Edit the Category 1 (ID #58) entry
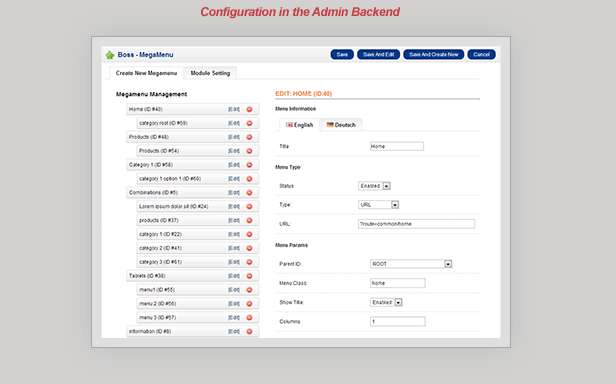Screen dimensions: 616x384 [x=234, y=165]
